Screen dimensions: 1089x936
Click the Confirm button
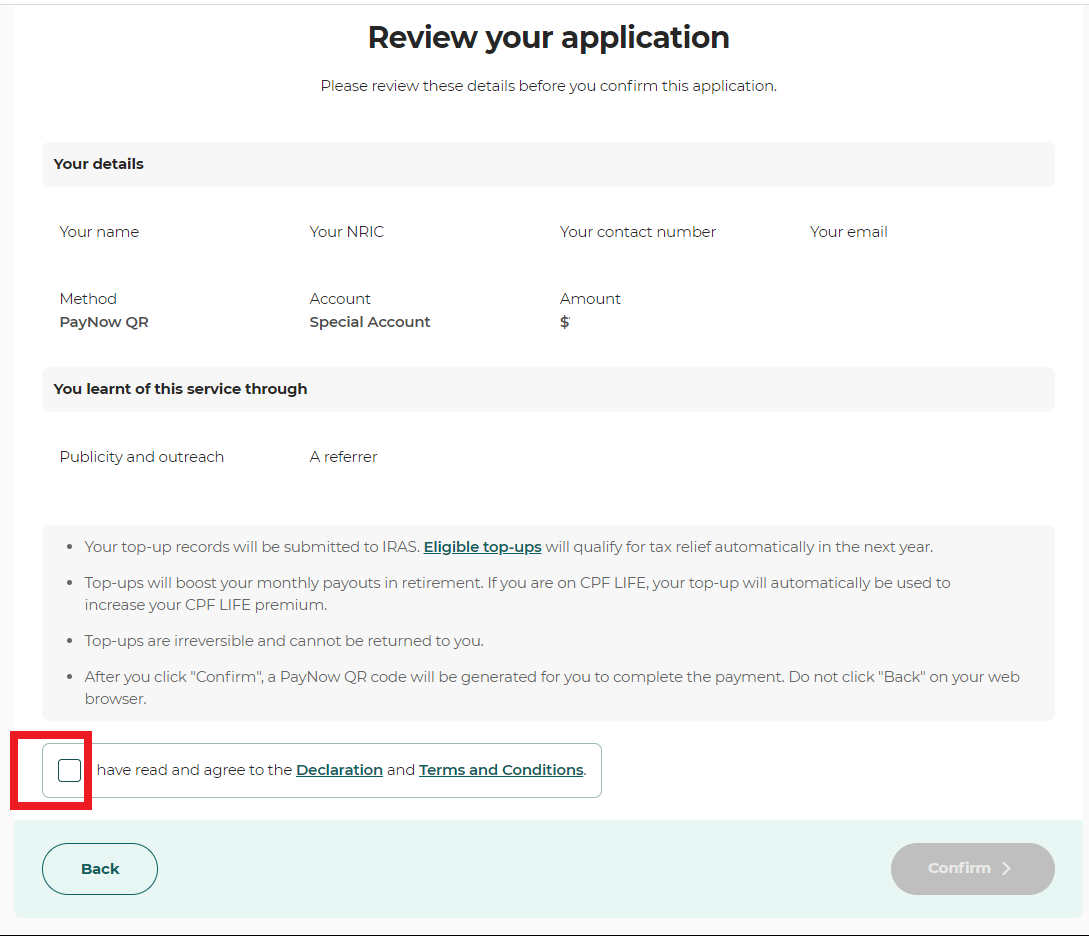point(971,868)
